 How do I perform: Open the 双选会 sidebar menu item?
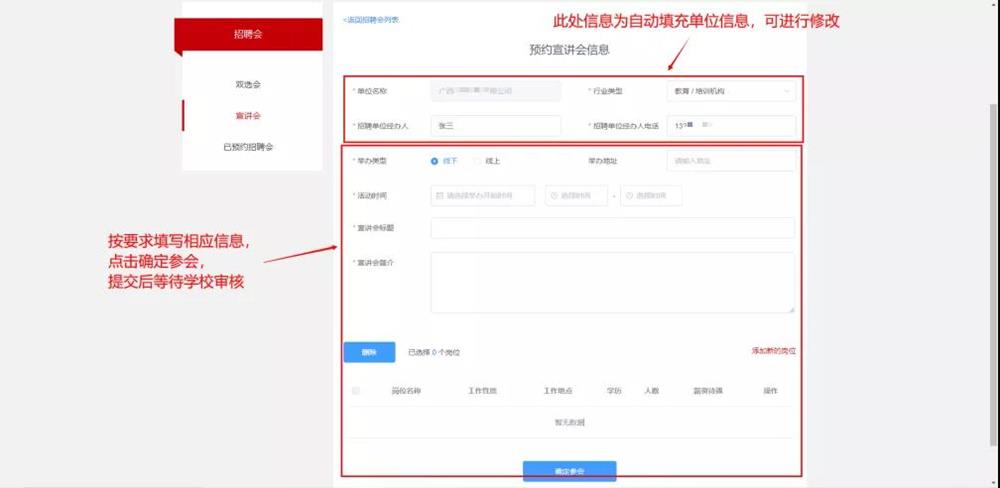tap(248, 84)
